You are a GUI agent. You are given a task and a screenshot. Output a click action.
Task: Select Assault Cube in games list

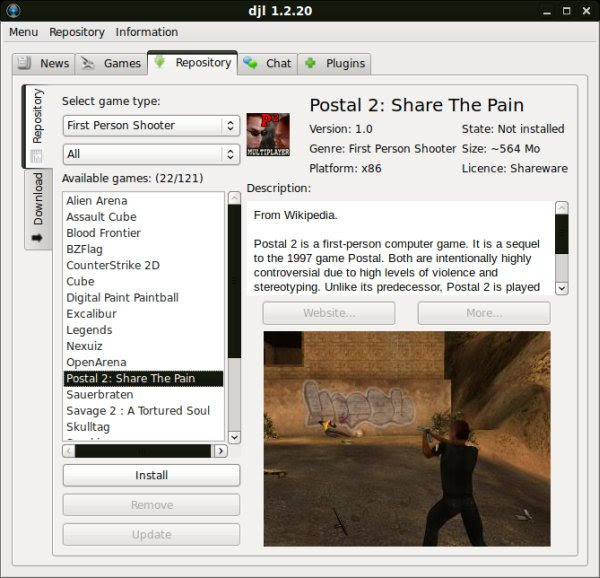pyautogui.click(x=143, y=217)
